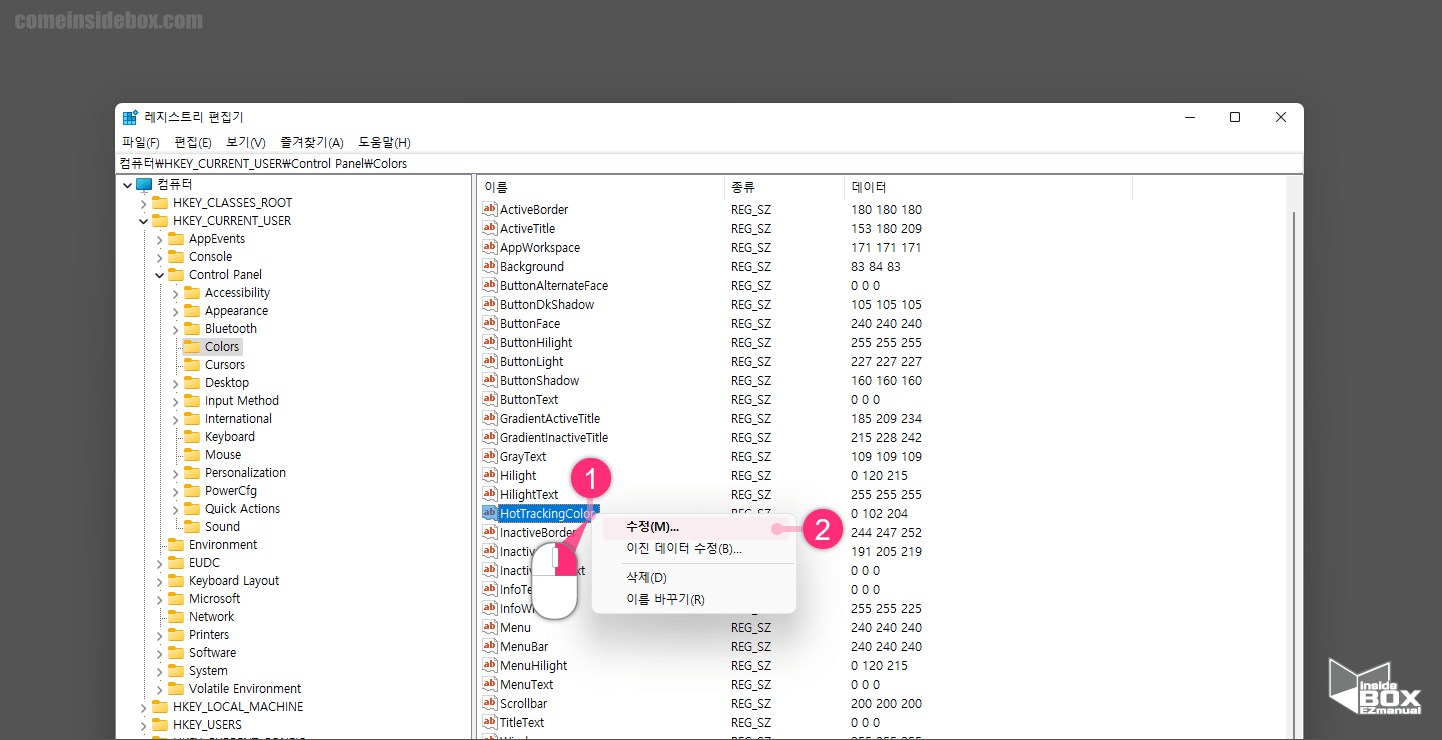Click the Personalization folder icon
1442x740 pixels.
(x=194, y=472)
